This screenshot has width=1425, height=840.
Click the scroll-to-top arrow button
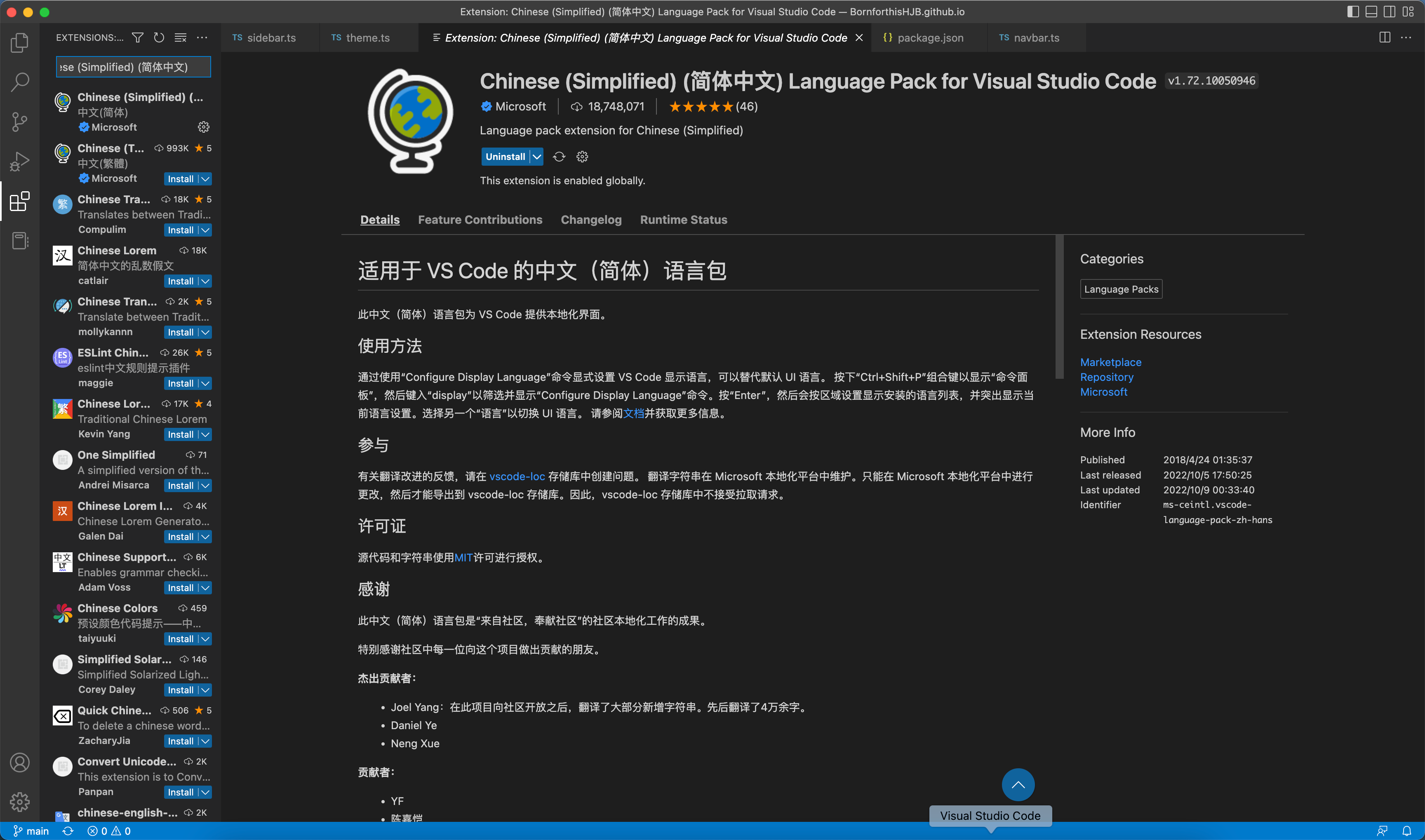pos(1018,784)
